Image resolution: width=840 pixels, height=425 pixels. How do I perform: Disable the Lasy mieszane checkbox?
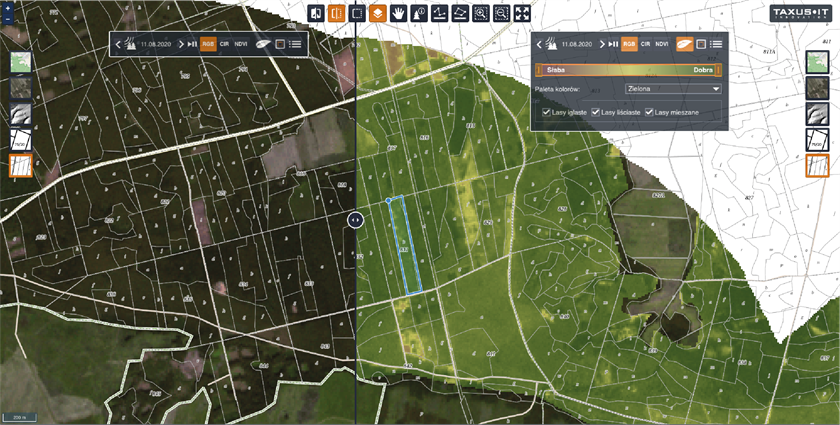650,112
